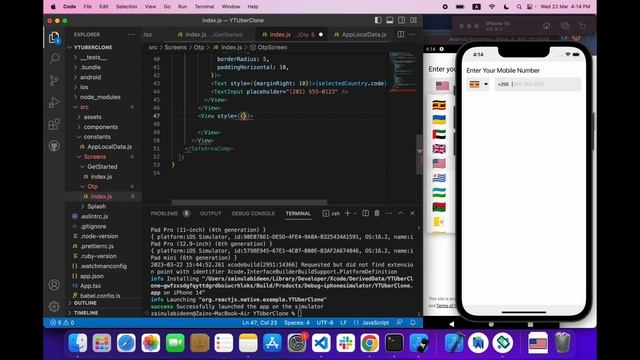The width and height of the screenshot is (640, 360).
Task: Click Spaces: 4 in the status bar
Action: coord(297,322)
